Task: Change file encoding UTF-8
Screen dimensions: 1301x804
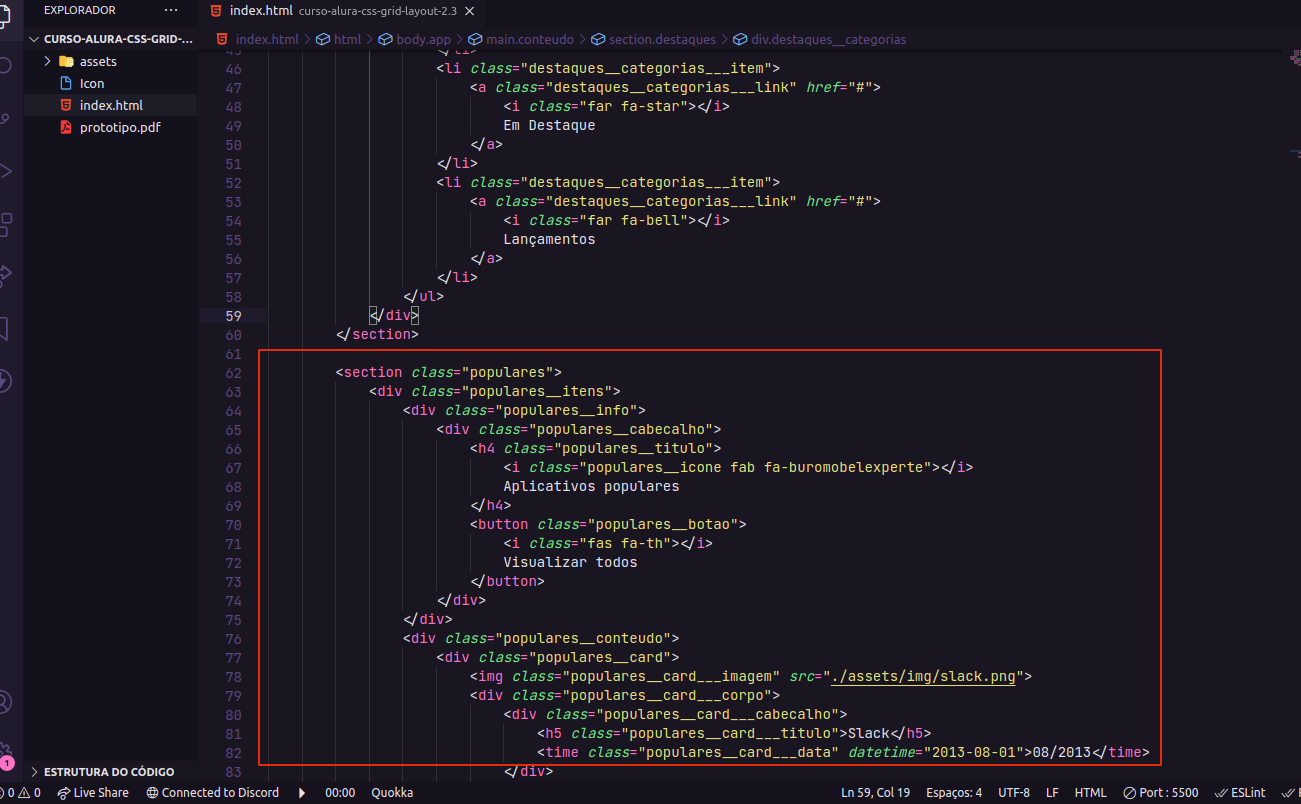Action: click(1013, 793)
